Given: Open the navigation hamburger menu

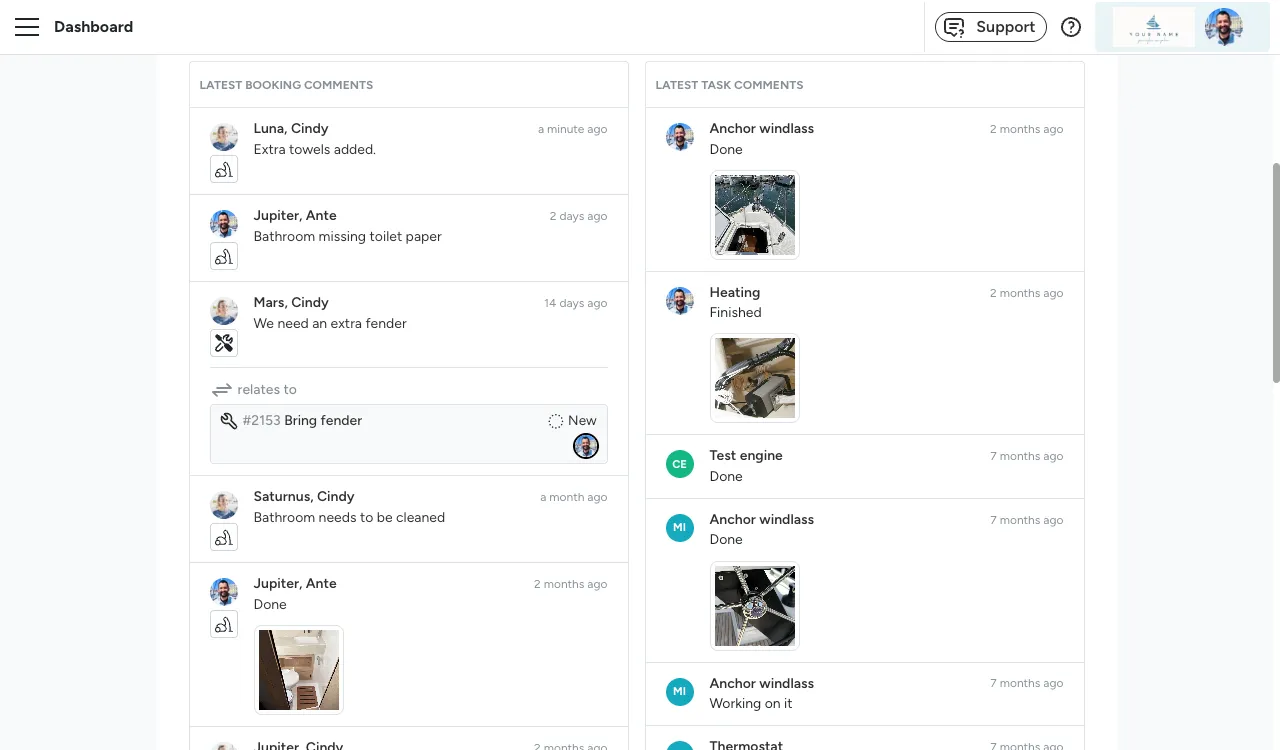Looking at the screenshot, I should 27,27.
